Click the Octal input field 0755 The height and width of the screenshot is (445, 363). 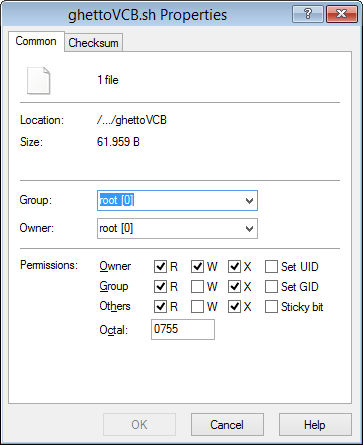point(183,329)
